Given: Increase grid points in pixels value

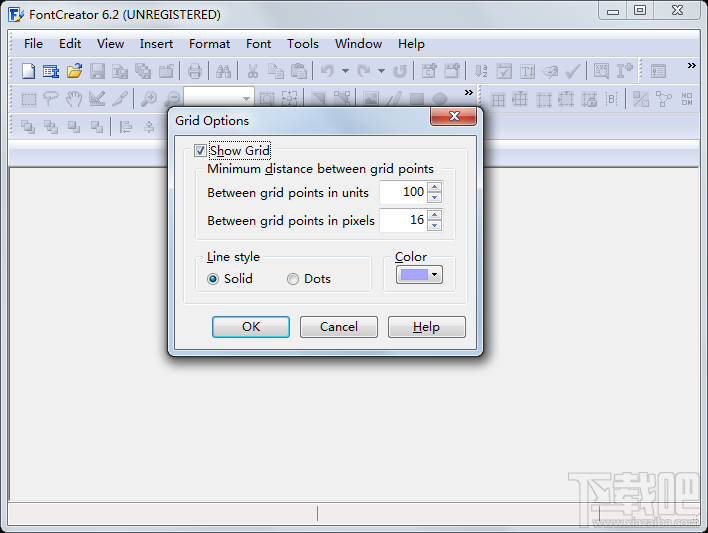Looking at the screenshot, I should tap(434, 215).
